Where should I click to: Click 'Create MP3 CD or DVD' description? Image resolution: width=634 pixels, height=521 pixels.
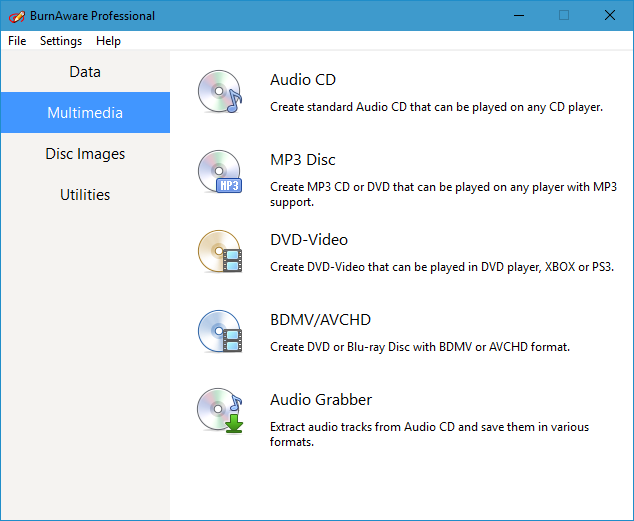pyautogui.click(x=444, y=194)
